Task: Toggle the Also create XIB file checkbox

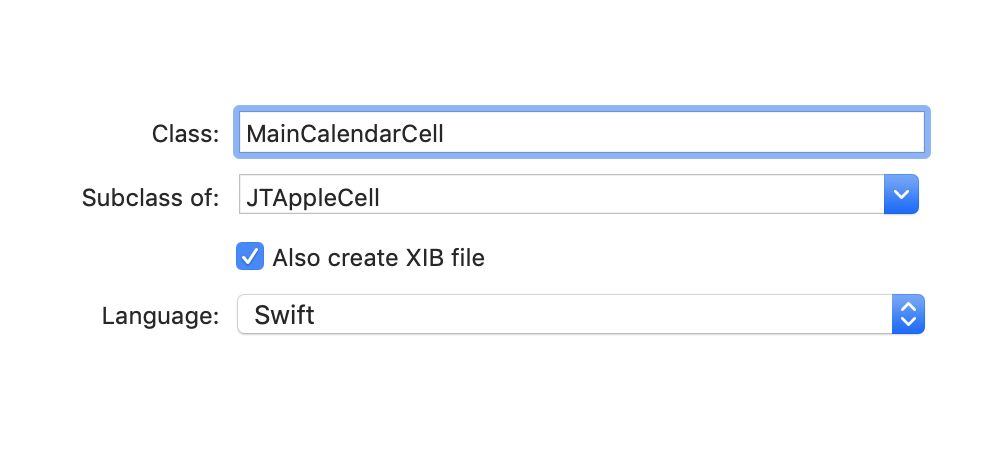Action: pyautogui.click(x=250, y=257)
